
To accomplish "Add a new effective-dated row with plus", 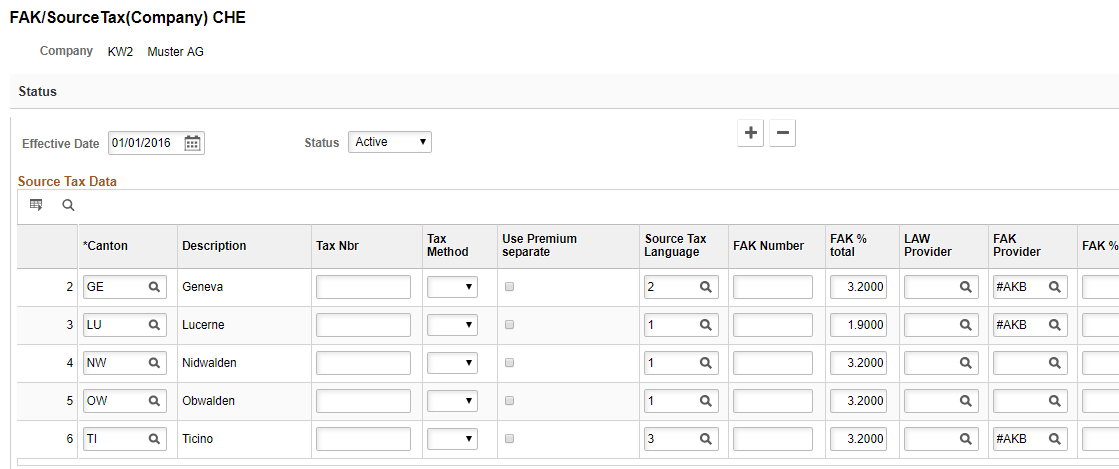I will 750,133.
